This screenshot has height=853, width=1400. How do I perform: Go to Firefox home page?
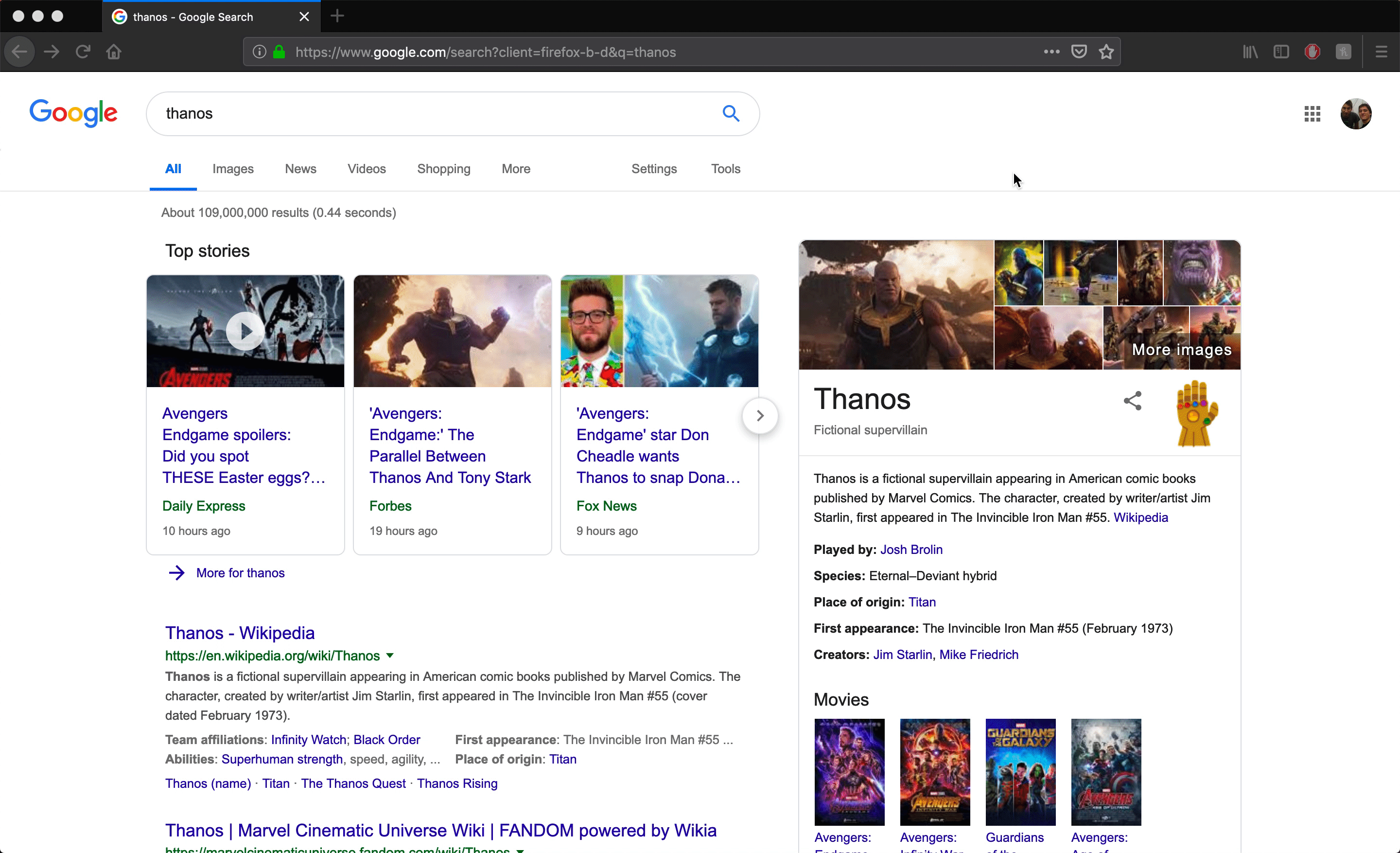coord(114,53)
